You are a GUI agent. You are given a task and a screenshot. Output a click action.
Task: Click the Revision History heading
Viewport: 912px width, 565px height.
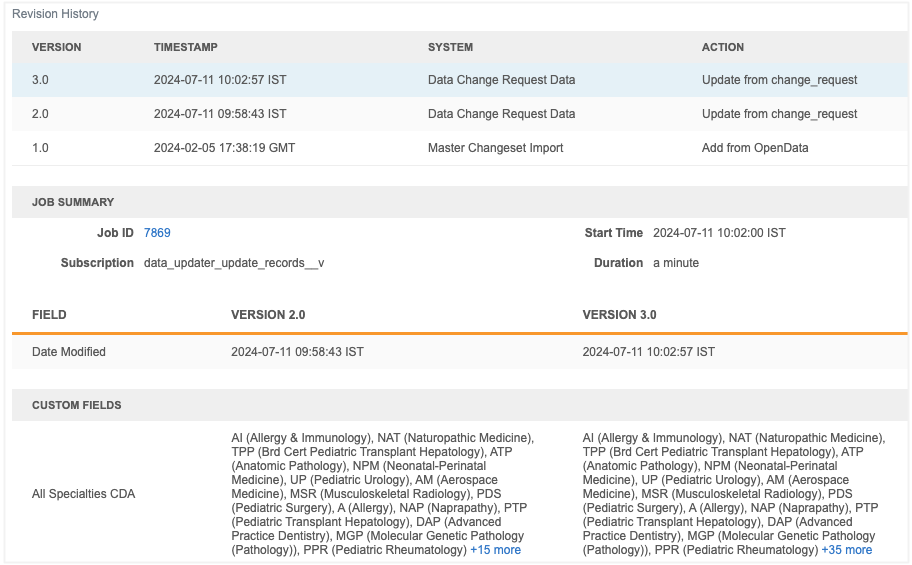click(x=55, y=15)
